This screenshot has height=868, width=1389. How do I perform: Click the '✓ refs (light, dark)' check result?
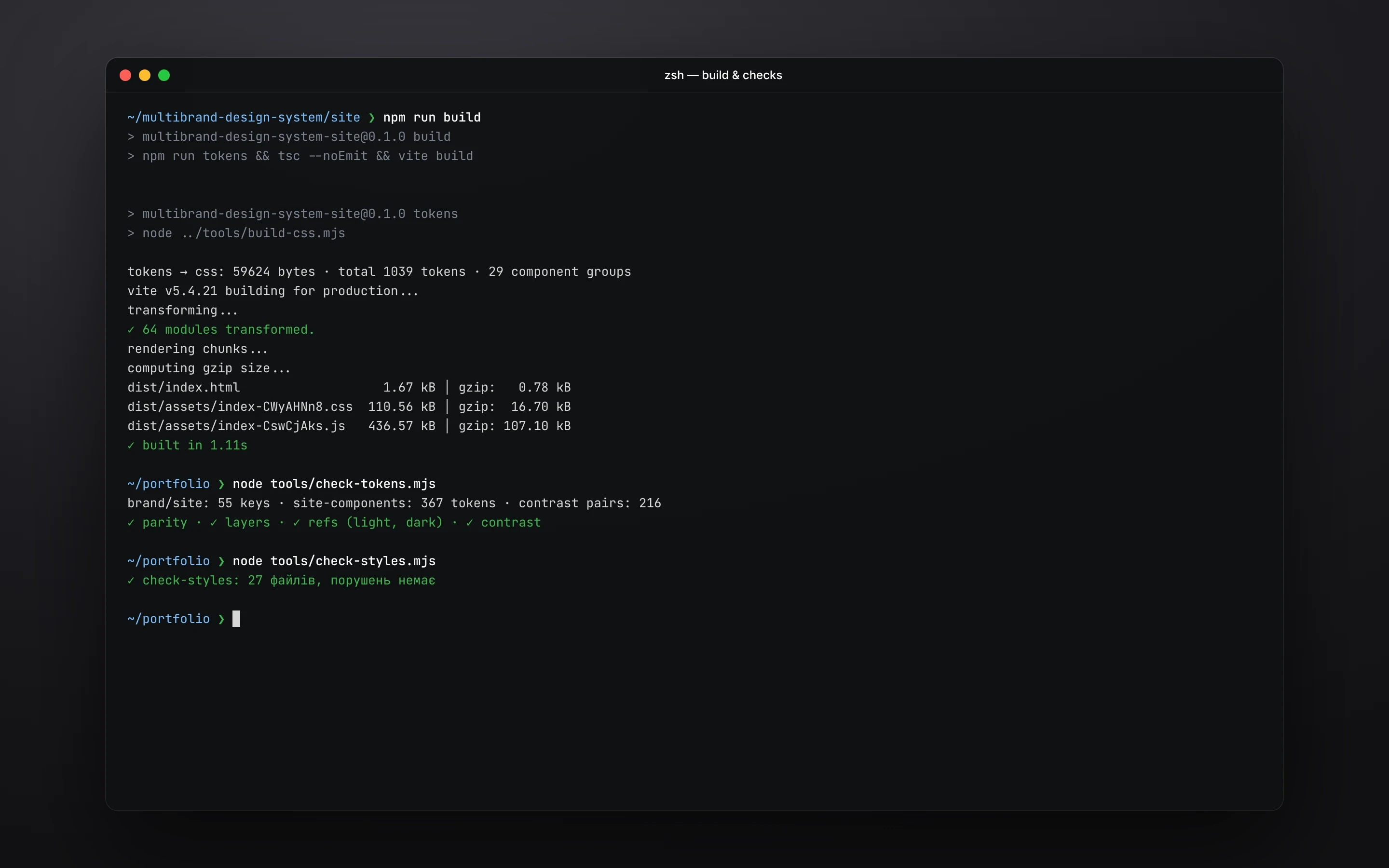pos(368,522)
